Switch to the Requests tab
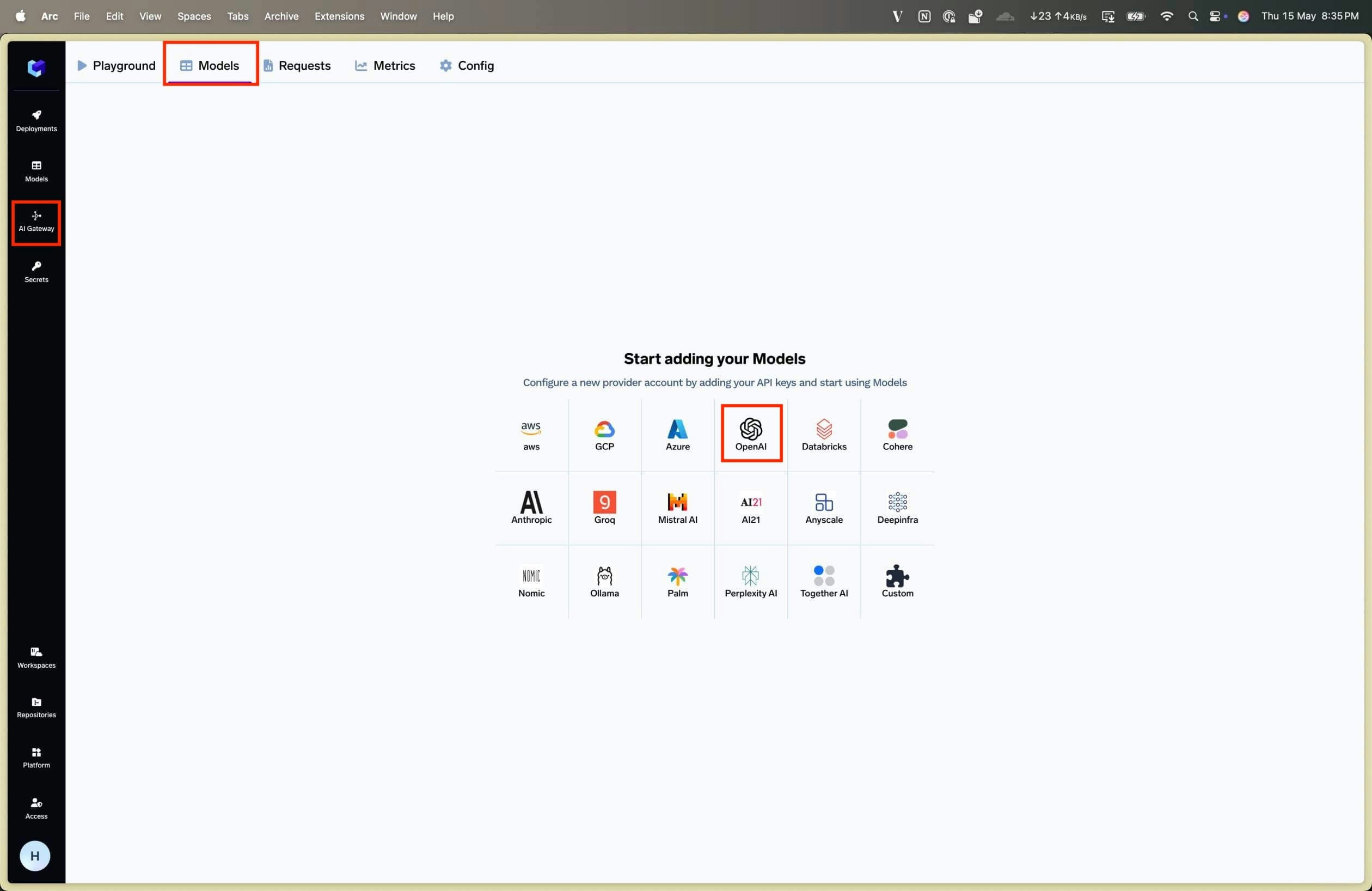 pos(297,65)
